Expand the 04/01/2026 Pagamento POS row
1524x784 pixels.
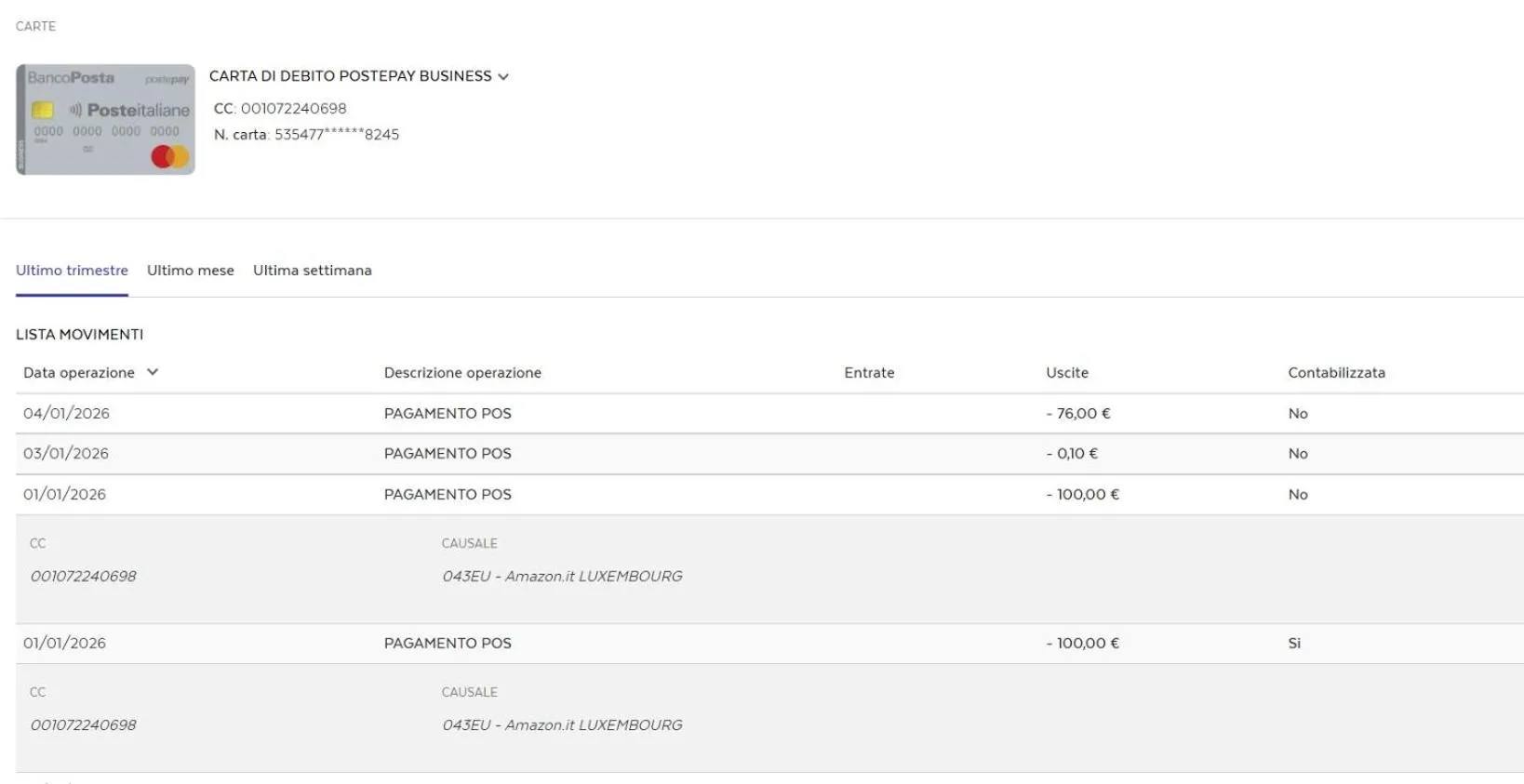pyautogui.click(x=448, y=414)
